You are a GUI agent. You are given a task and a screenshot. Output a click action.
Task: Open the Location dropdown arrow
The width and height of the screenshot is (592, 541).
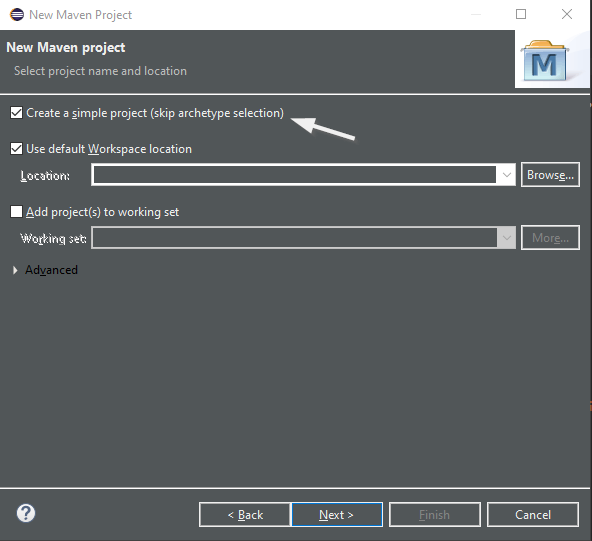[506, 175]
